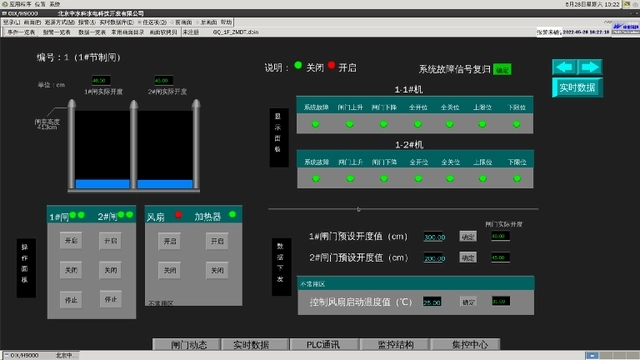This screenshot has height=360, width=640.
Task: Go to next gate using right arrow
Action: tap(590, 67)
